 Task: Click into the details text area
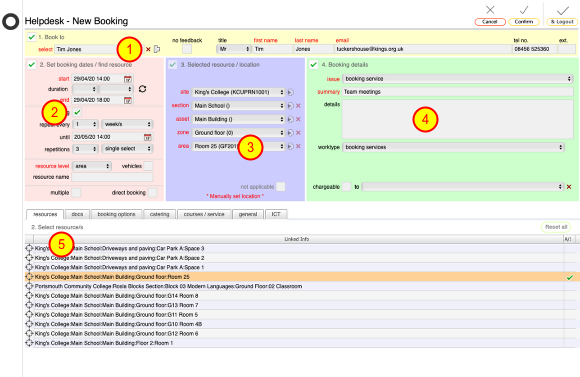pyautogui.click(x=458, y=119)
